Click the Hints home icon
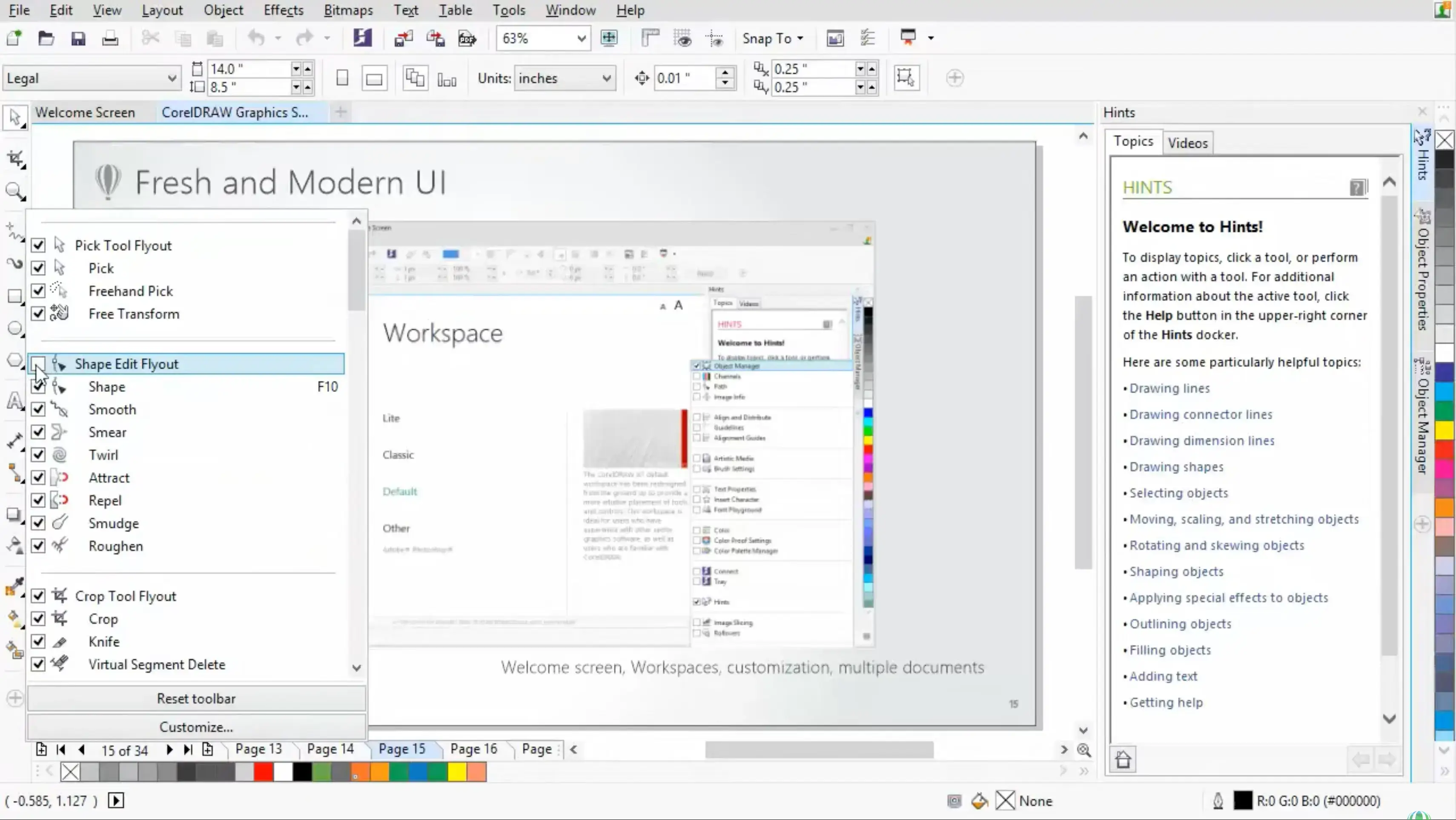The height and width of the screenshot is (820, 1456). (x=1123, y=760)
